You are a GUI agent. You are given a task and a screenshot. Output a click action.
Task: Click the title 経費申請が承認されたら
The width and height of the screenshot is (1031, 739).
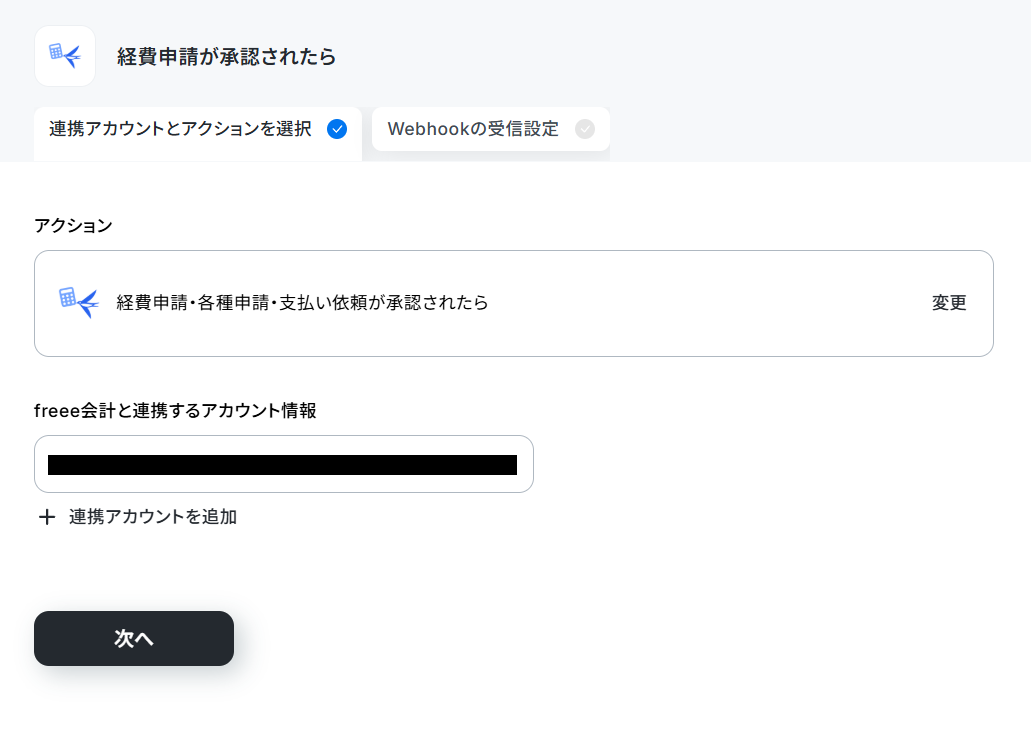pyautogui.click(x=227, y=57)
